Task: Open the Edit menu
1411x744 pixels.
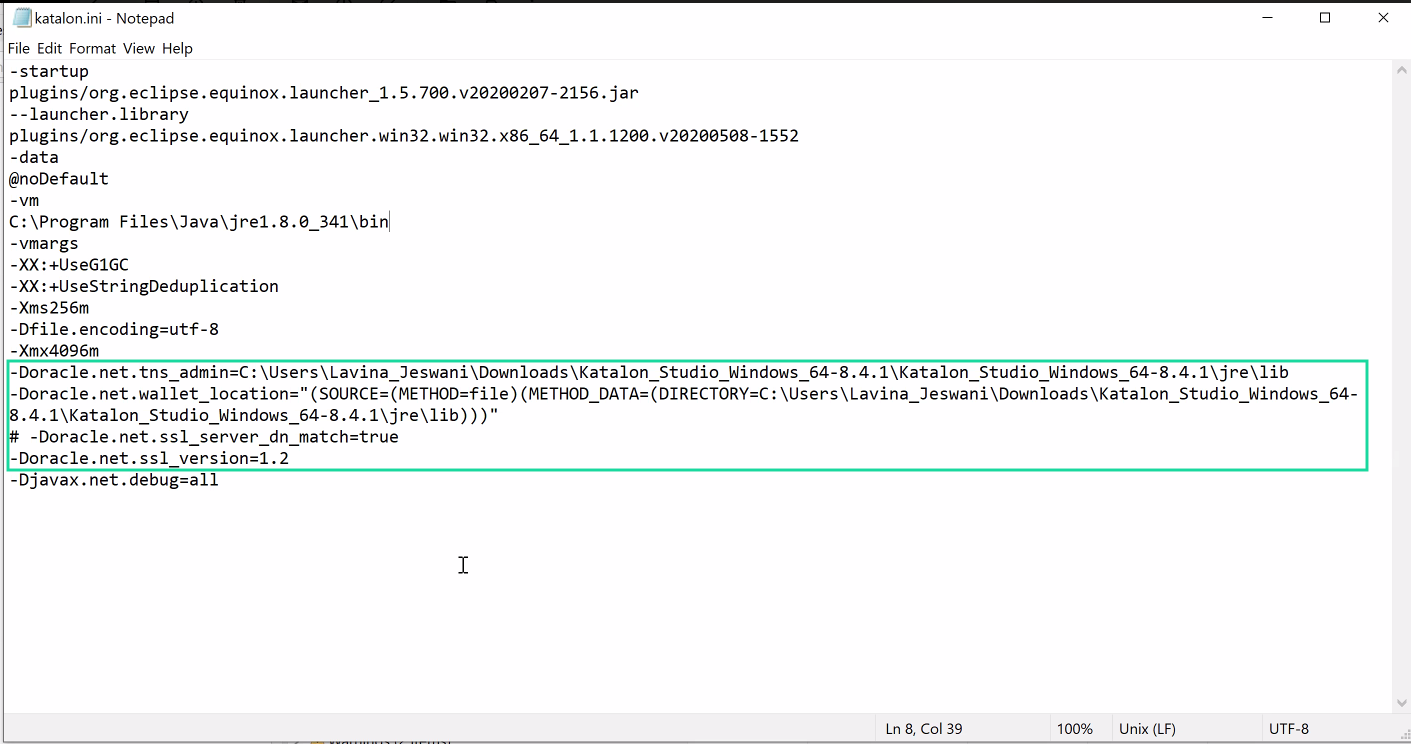Action: point(50,48)
